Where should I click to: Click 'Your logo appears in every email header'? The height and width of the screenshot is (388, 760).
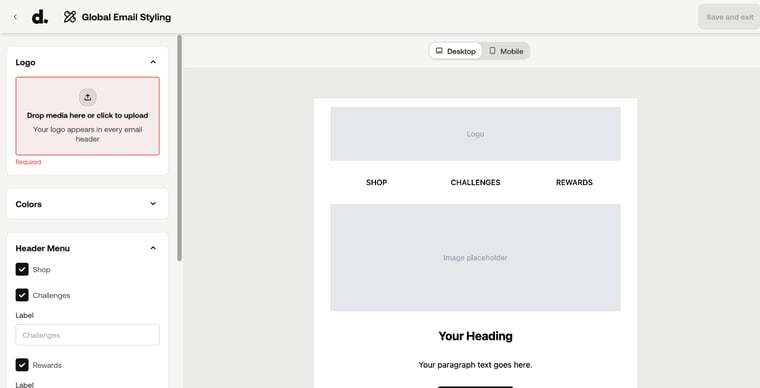point(88,134)
